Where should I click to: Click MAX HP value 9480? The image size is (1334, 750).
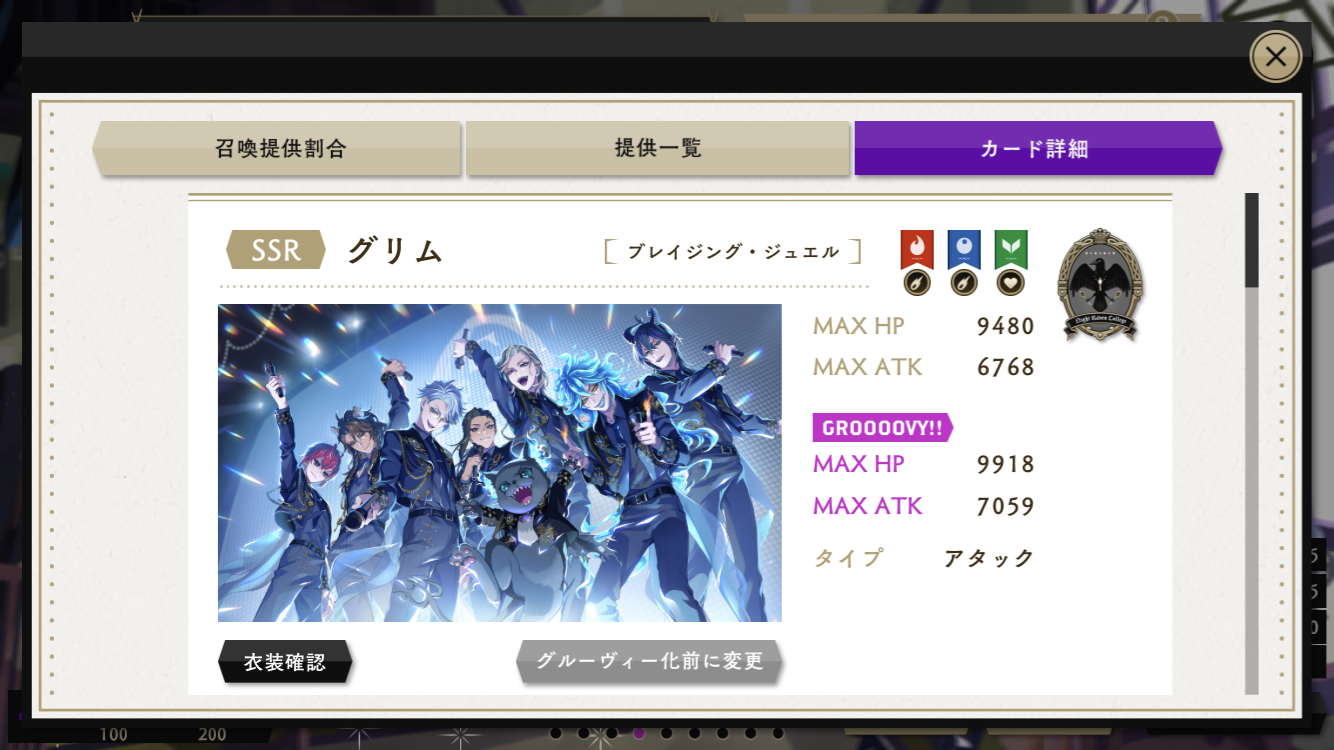[1006, 326]
